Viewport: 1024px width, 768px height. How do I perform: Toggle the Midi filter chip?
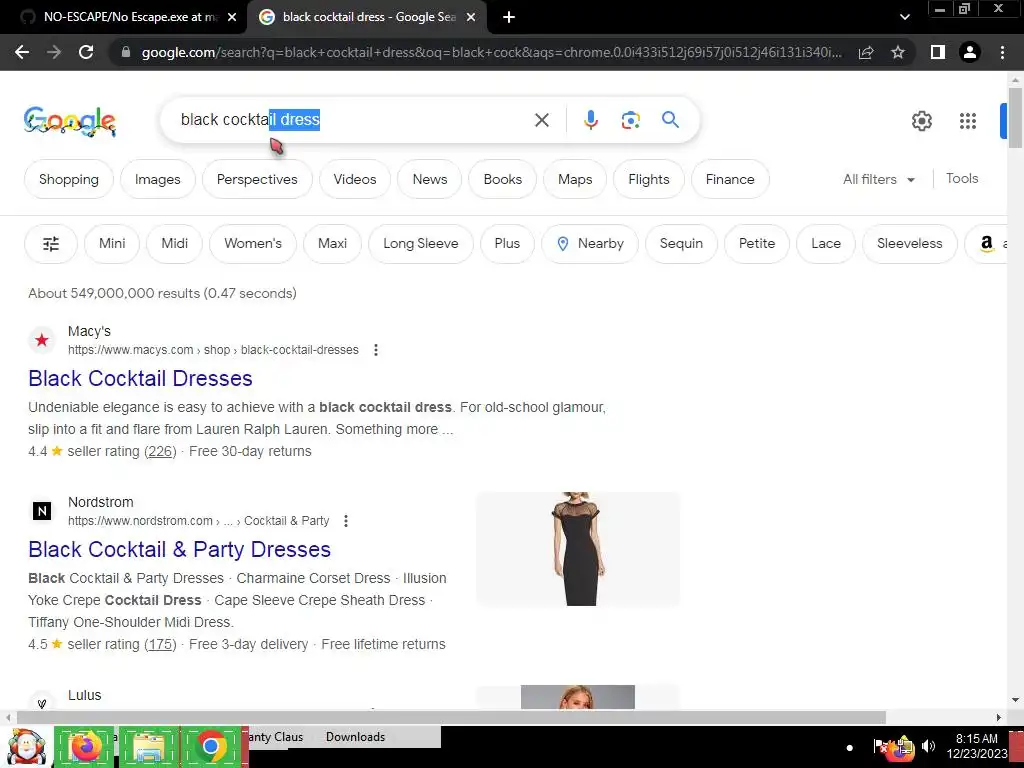point(174,244)
